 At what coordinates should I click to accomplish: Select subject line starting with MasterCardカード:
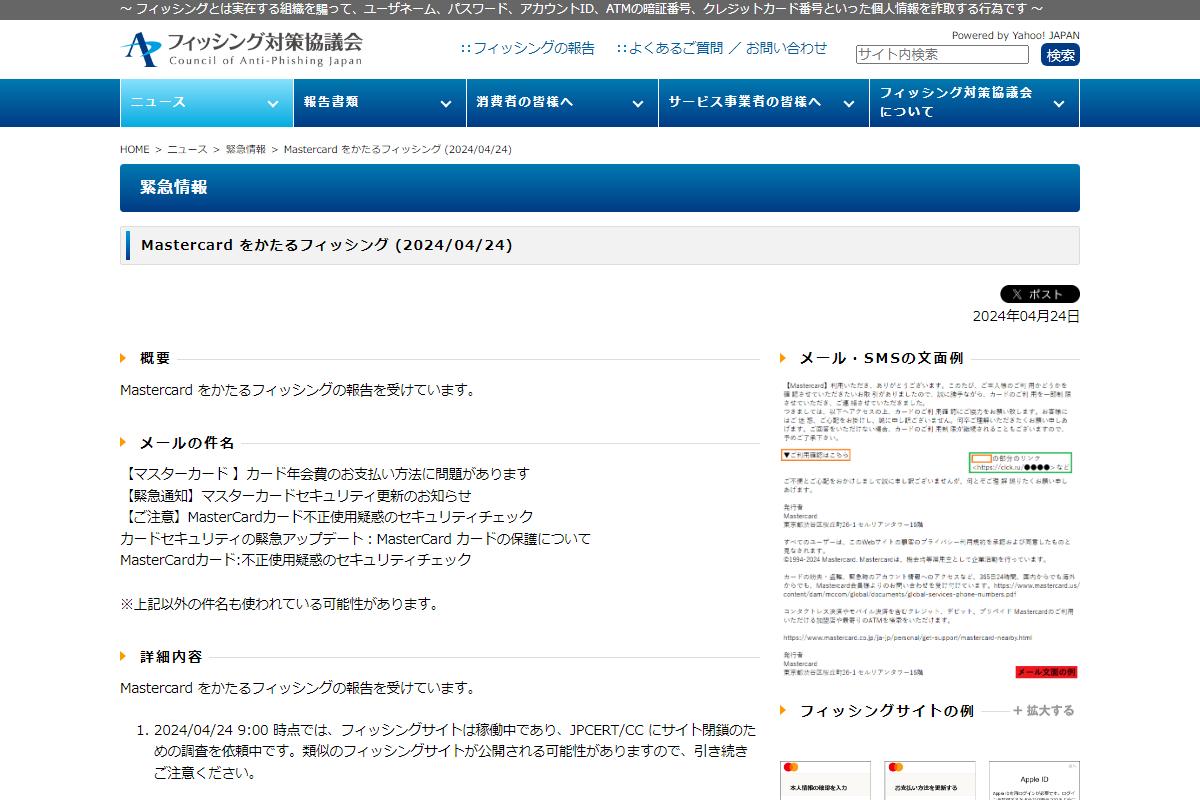pos(296,560)
